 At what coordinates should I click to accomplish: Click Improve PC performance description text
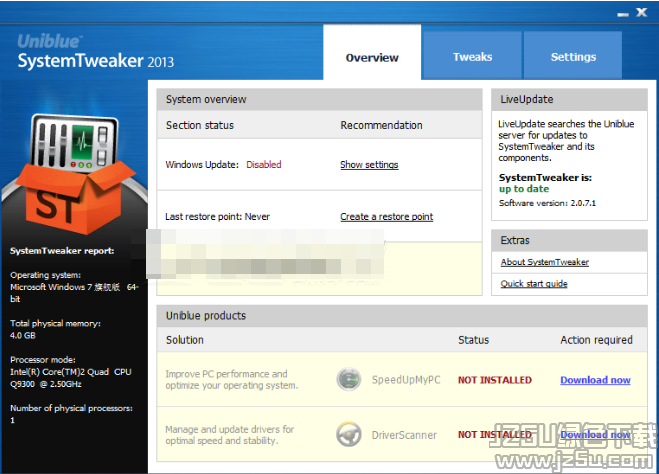pyautogui.click(x=232, y=379)
